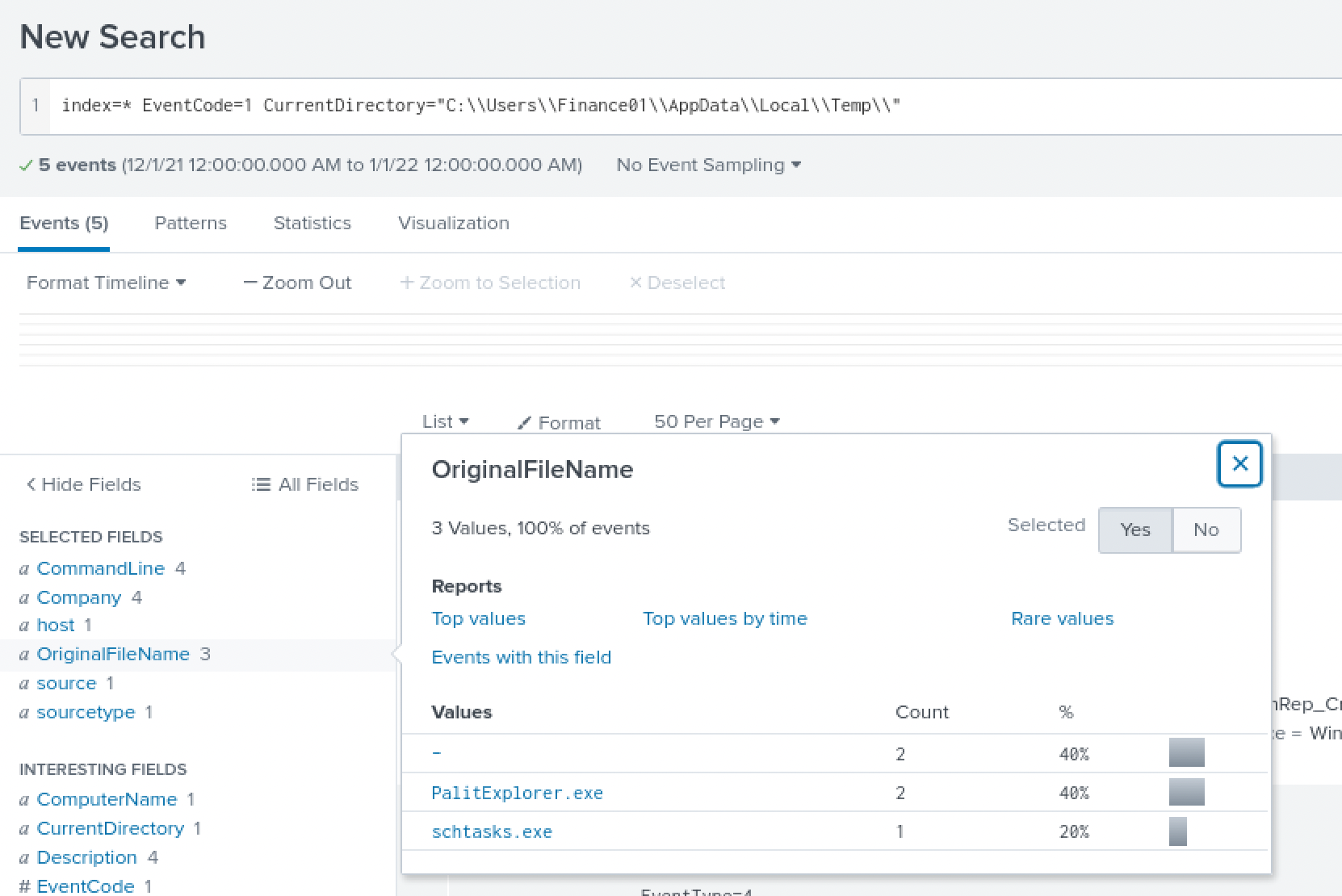Open the Top values report
Screen dimensions: 1342x896
478,618
